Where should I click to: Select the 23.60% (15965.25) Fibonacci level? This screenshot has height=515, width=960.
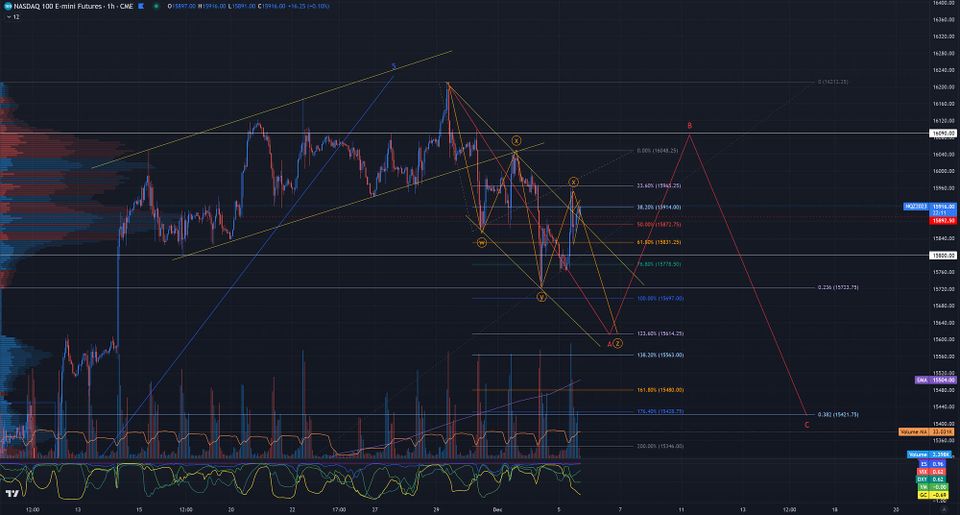click(659, 186)
